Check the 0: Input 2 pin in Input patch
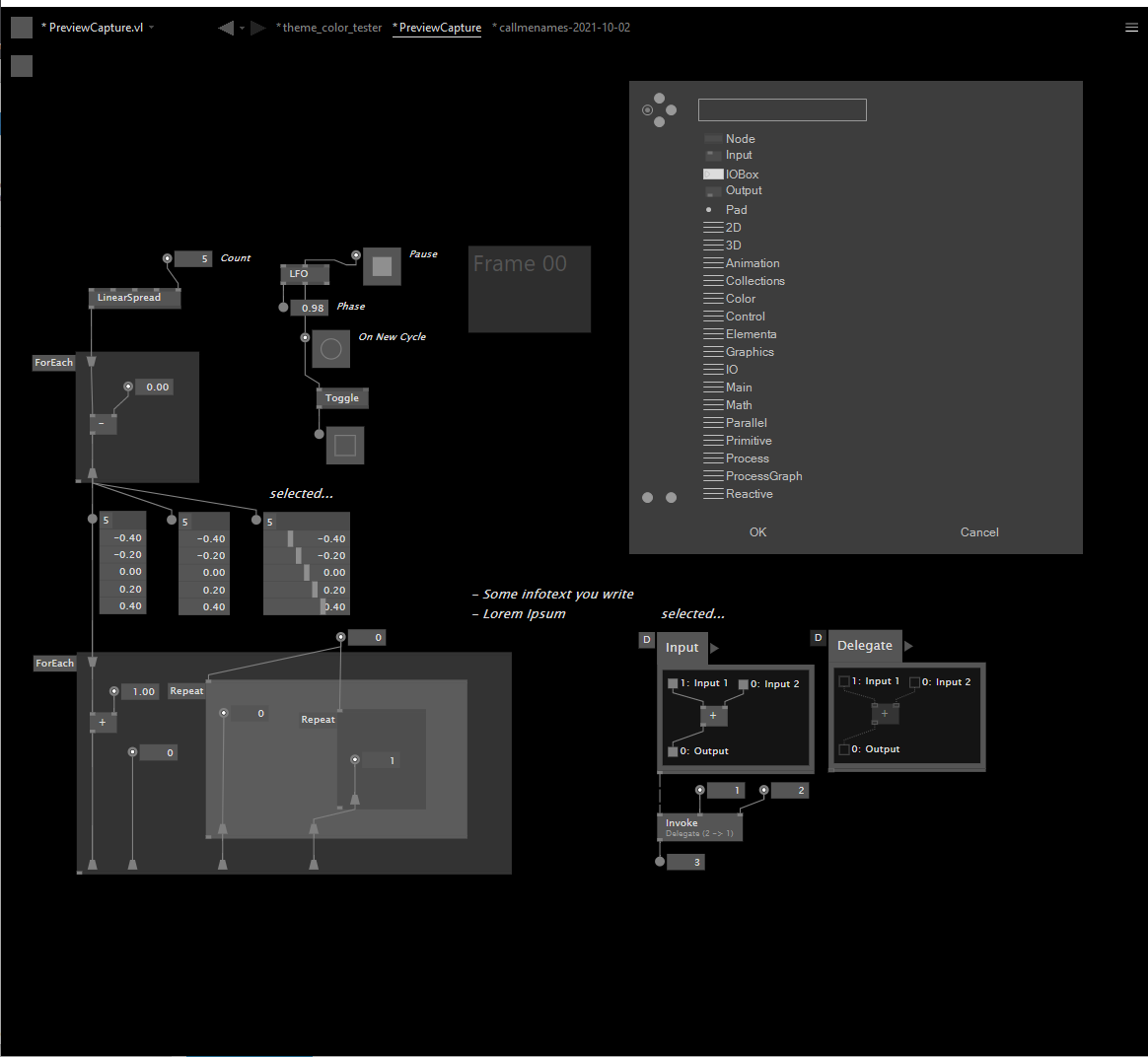1148x1057 pixels. (743, 684)
